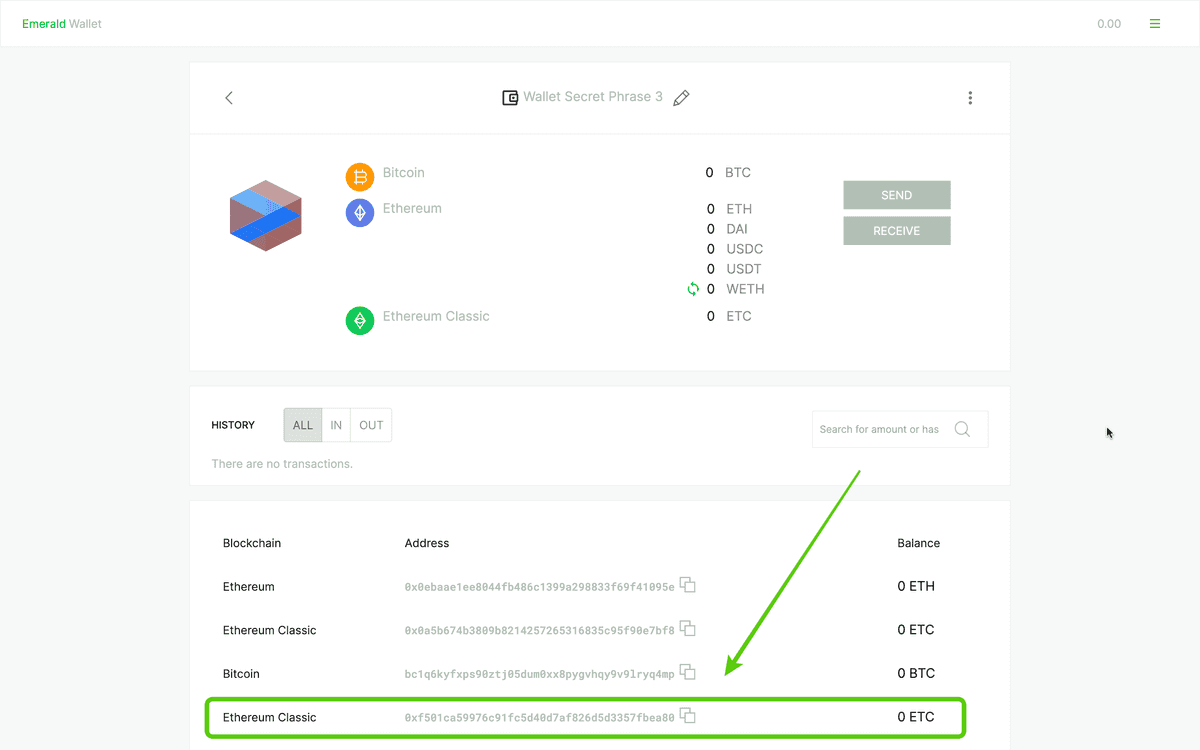Open the hamburger menu at top right

1155,22
